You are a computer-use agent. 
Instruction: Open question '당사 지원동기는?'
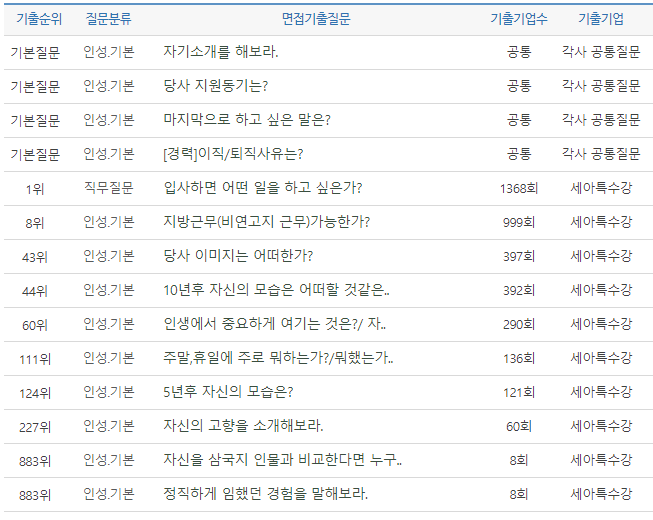coord(215,86)
